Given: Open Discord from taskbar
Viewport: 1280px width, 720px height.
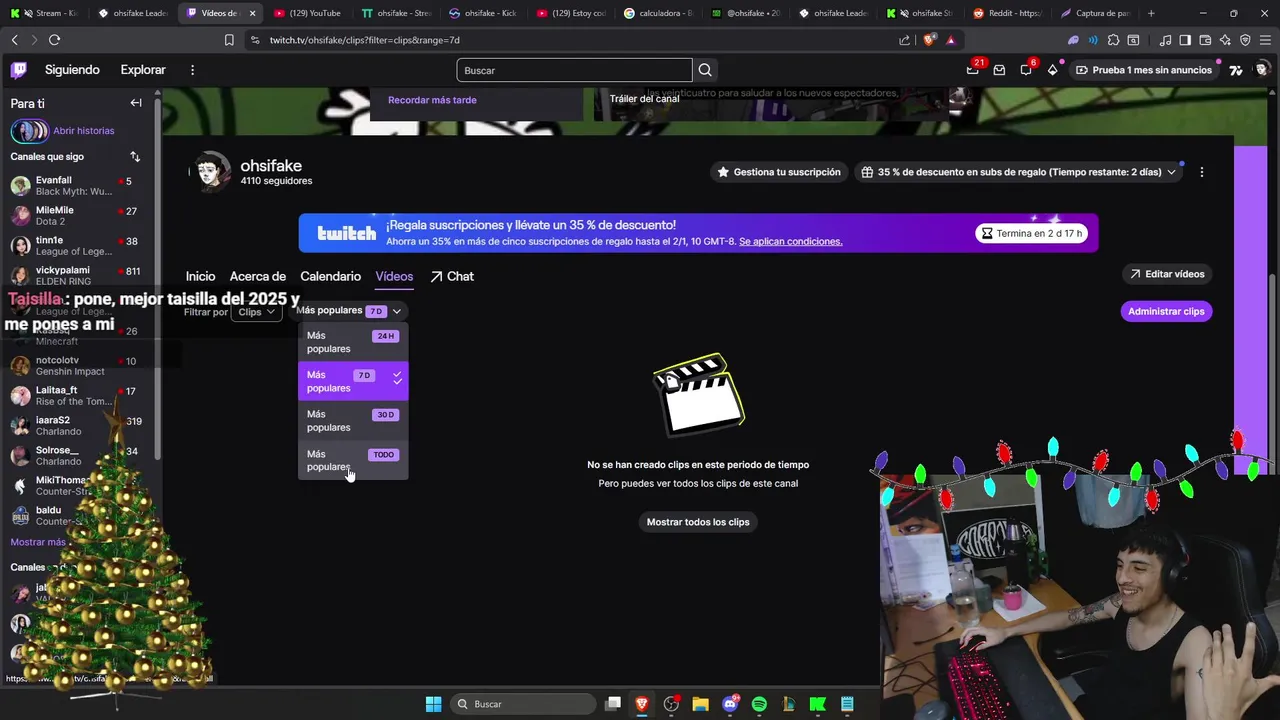Looking at the screenshot, I should (730, 704).
